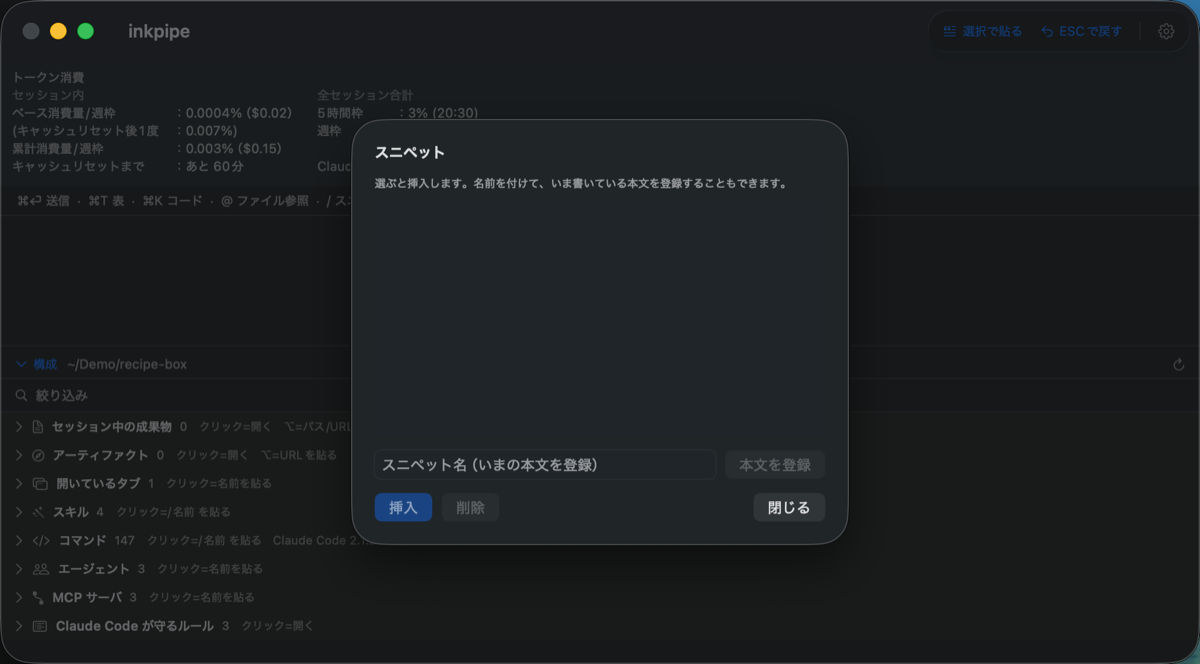Expand the MCP サーバ row
1200x664 pixels.
coord(19,597)
